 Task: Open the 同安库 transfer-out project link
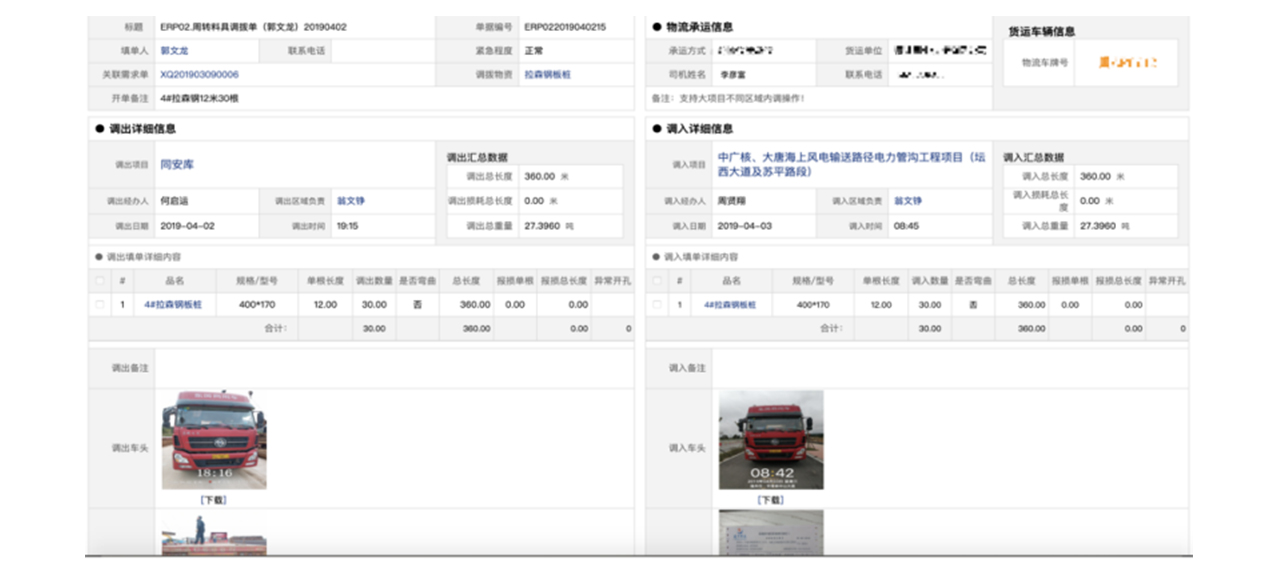175,164
